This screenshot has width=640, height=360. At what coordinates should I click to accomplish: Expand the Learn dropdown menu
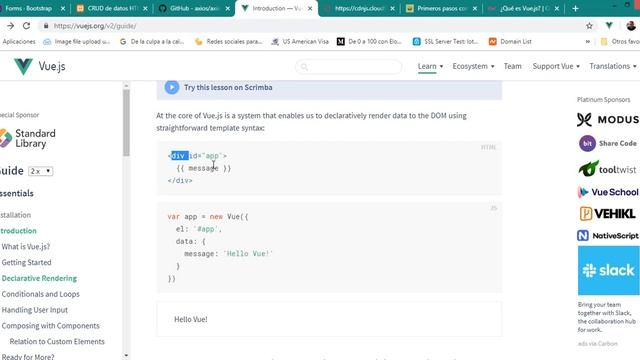coord(430,66)
